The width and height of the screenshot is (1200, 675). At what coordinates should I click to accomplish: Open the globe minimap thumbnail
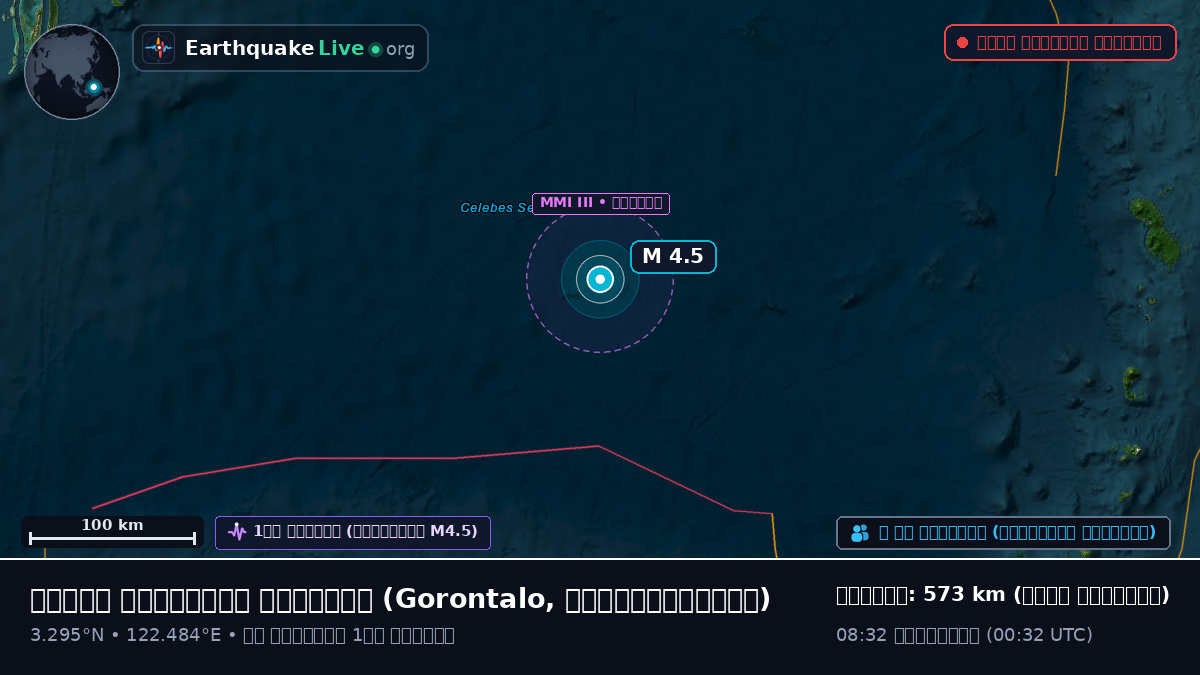(72, 72)
